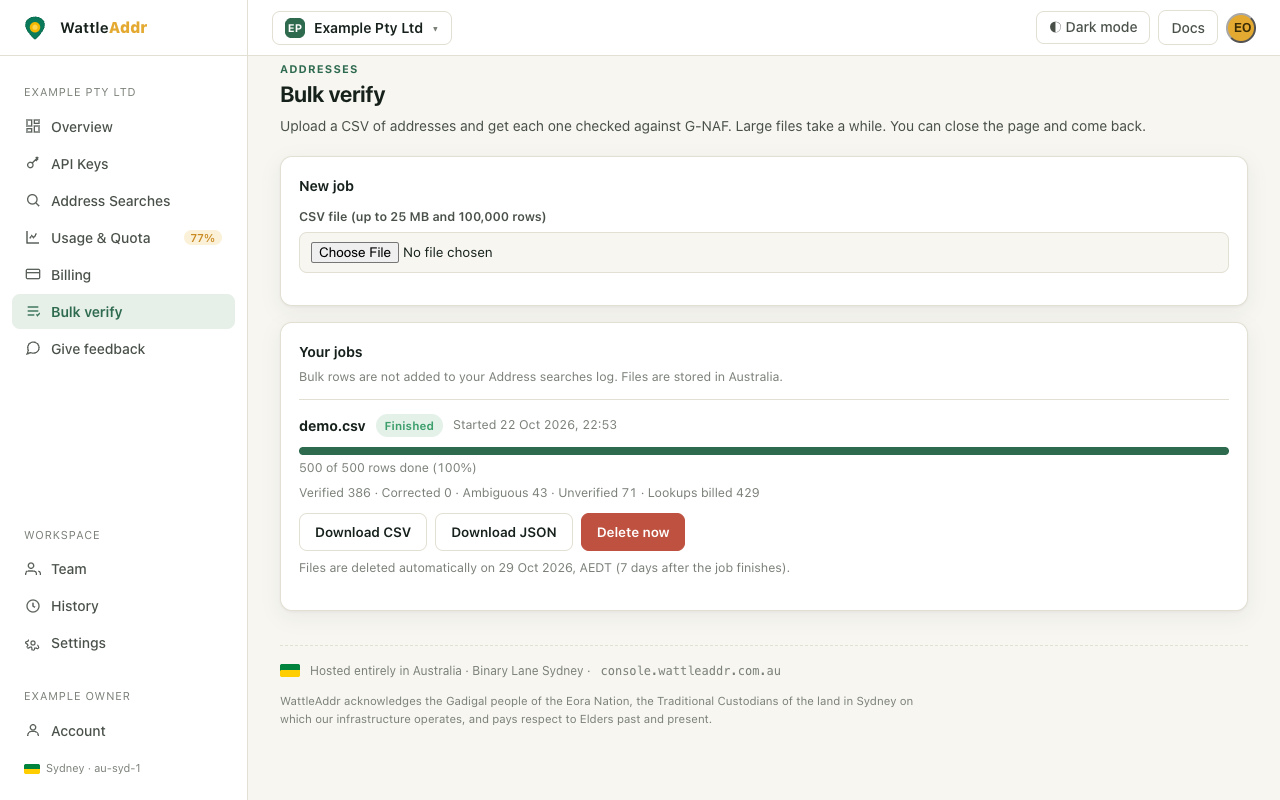Click the WattleAddr pin logo icon
The image size is (1280, 800).
[35, 28]
